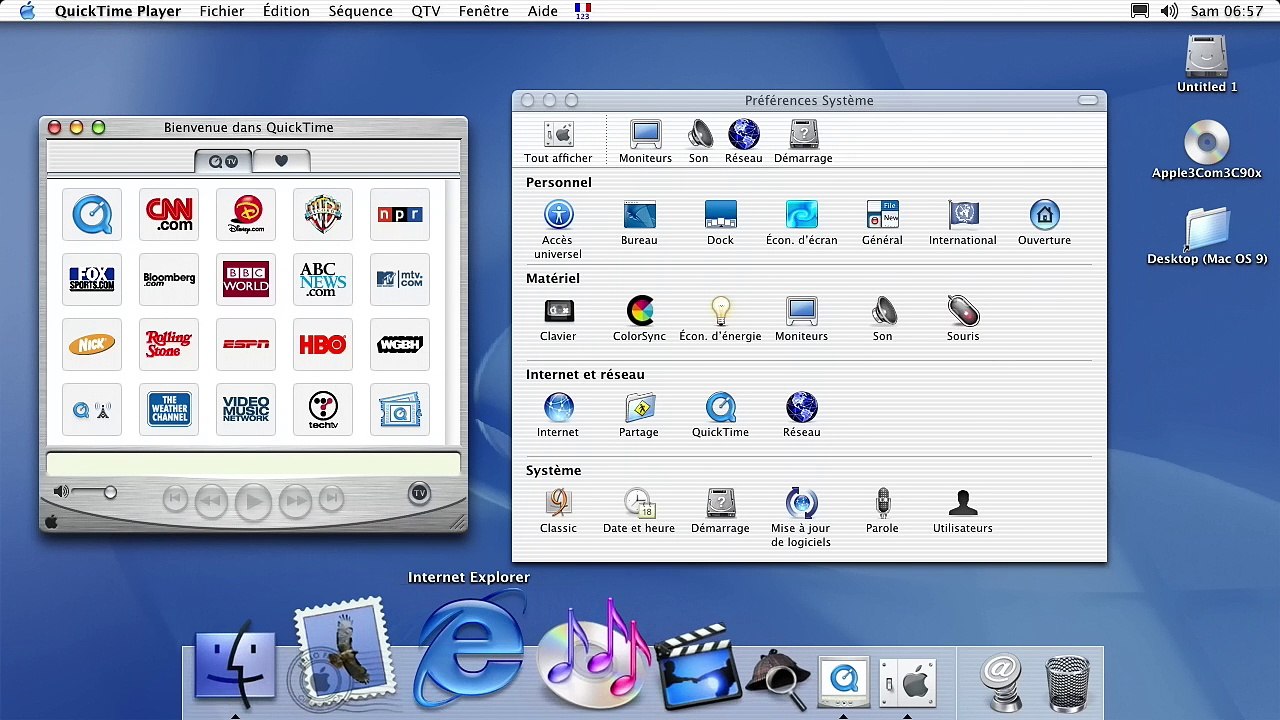1280x720 pixels.
Task: Open the Nick channel tile
Action: (92, 344)
